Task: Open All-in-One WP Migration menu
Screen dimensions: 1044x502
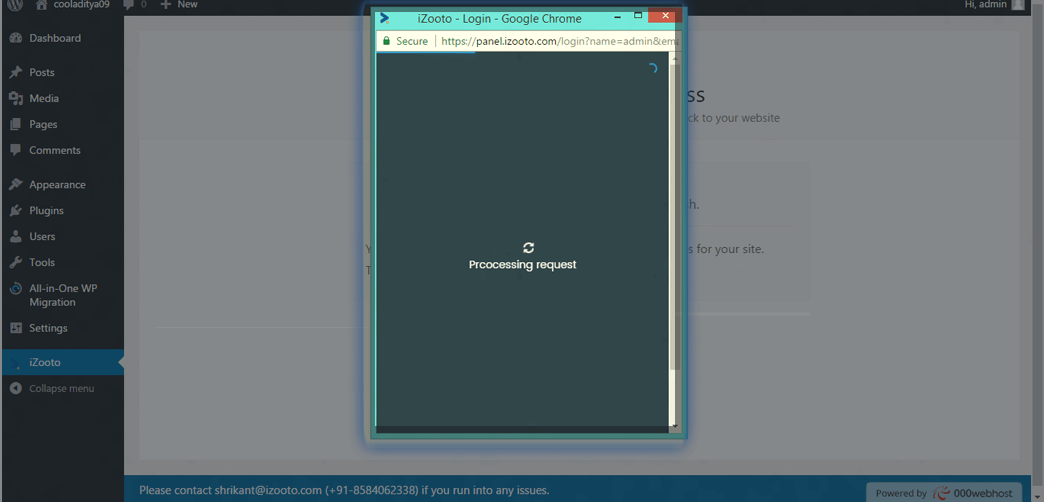Action: 63,295
